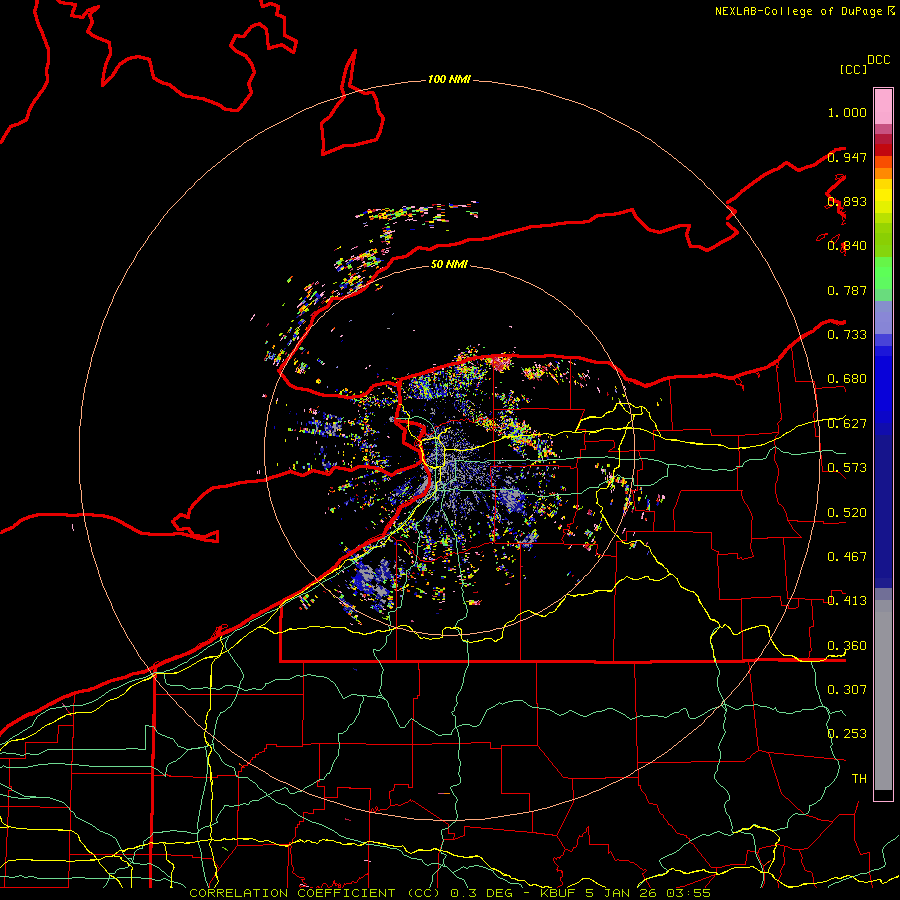This screenshot has width=900, height=900.
Task: Click the 0.360 scale value
Action: 847,645
